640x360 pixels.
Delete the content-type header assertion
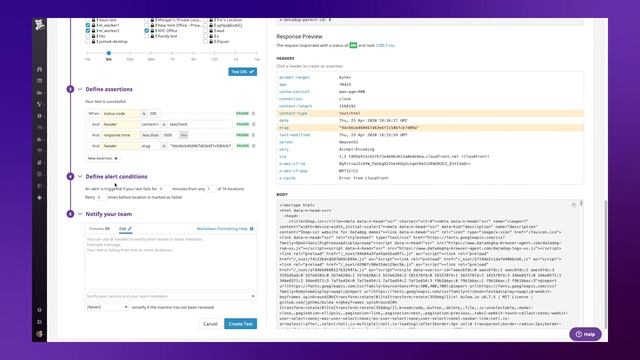coord(253,124)
